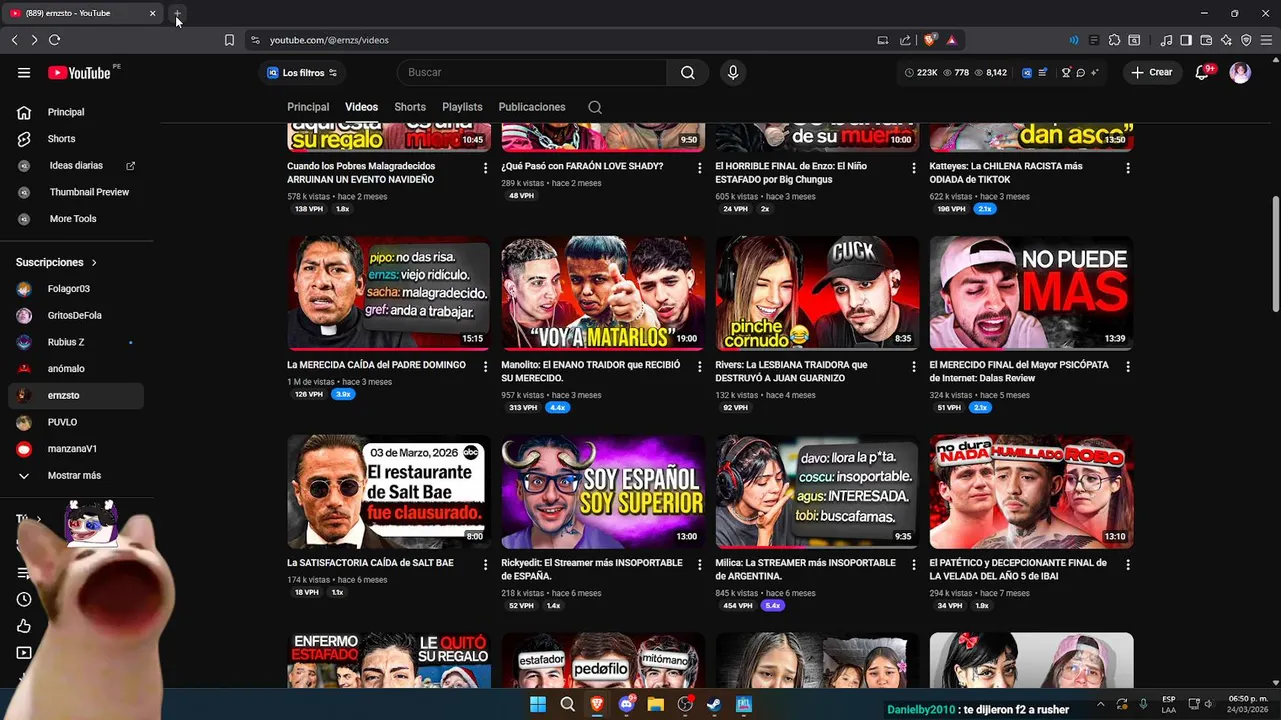Screen dimensions: 1281x720
Task: Open the Windows Start menu
Action: (x=538, y=704)
